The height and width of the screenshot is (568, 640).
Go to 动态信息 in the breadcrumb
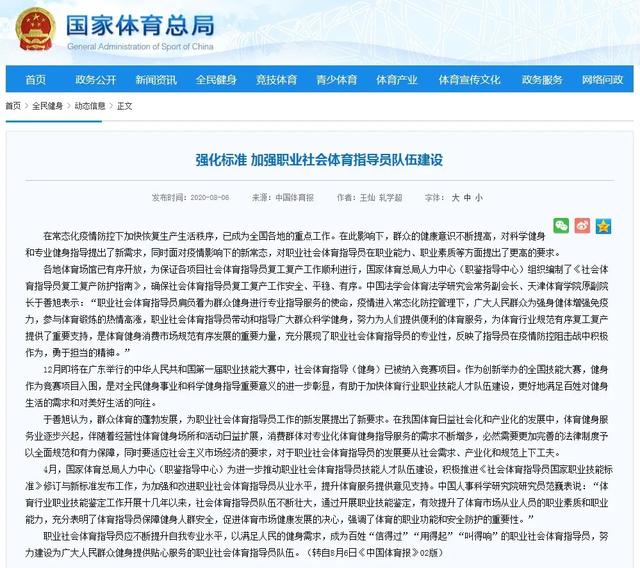click(90, 106)
